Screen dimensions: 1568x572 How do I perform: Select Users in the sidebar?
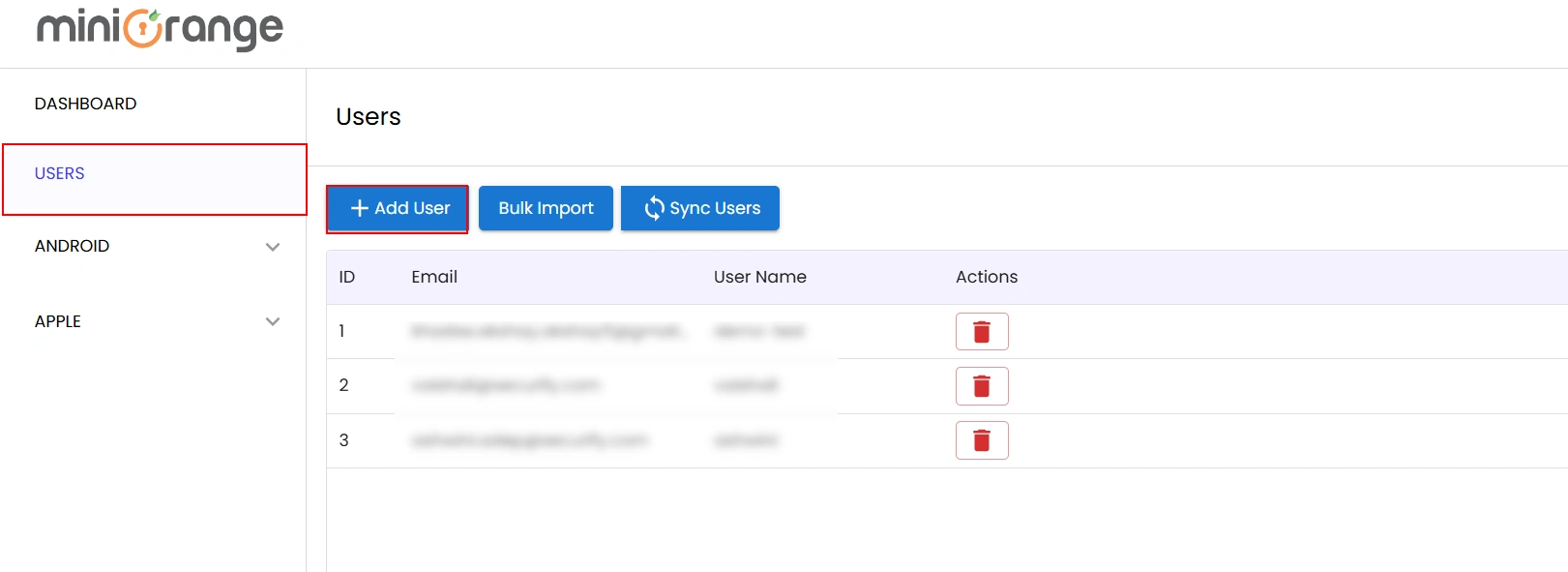click(x=60, y=173)
